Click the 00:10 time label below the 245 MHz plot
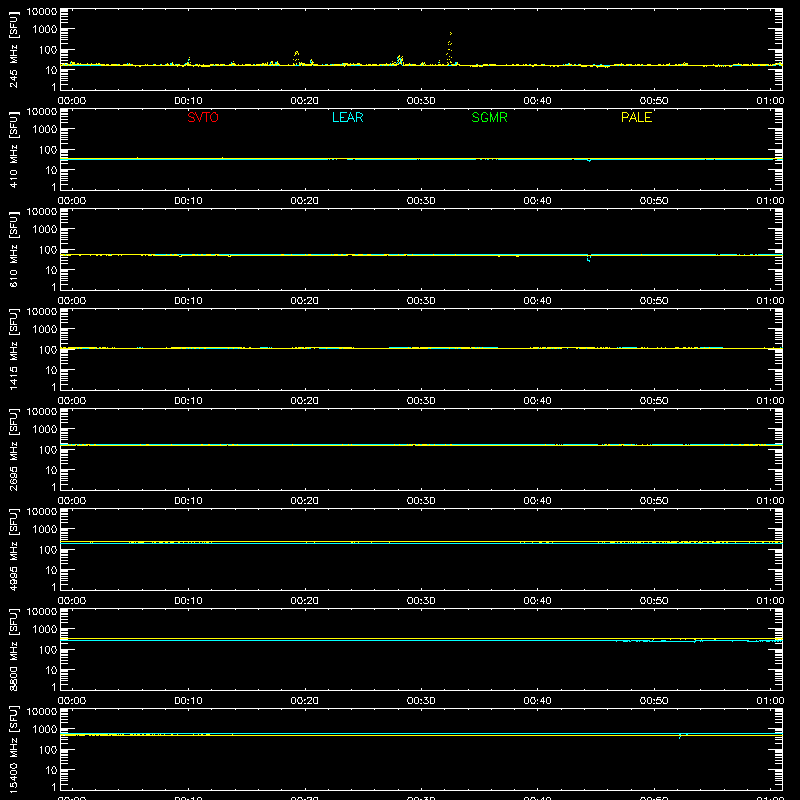Viewport: 800px width, 800px height. coord(188,101)
